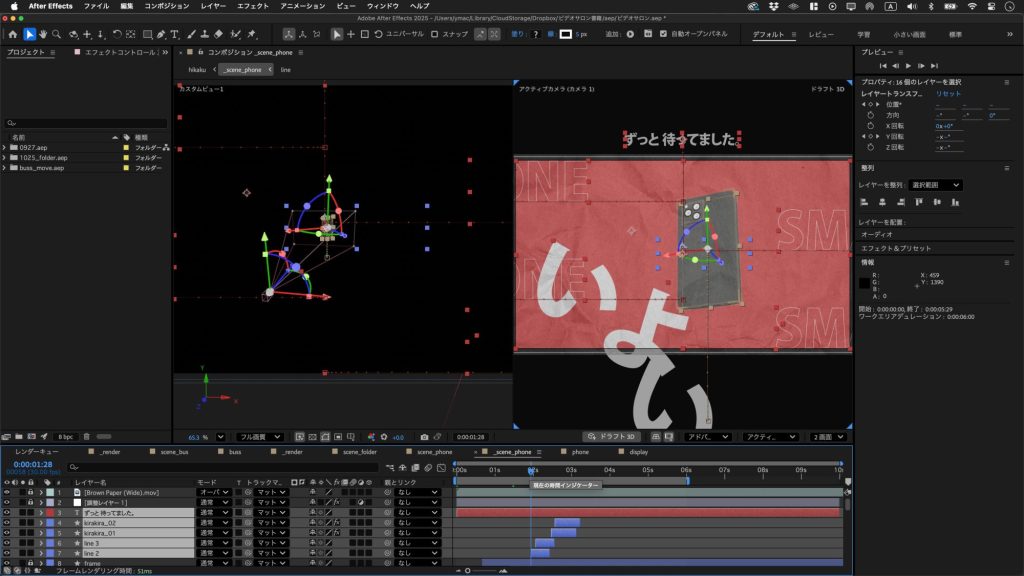The width and height of the screenshot is (1024, 576).
Task: Choose the Type (T) tool
Action: click(175, 34)
